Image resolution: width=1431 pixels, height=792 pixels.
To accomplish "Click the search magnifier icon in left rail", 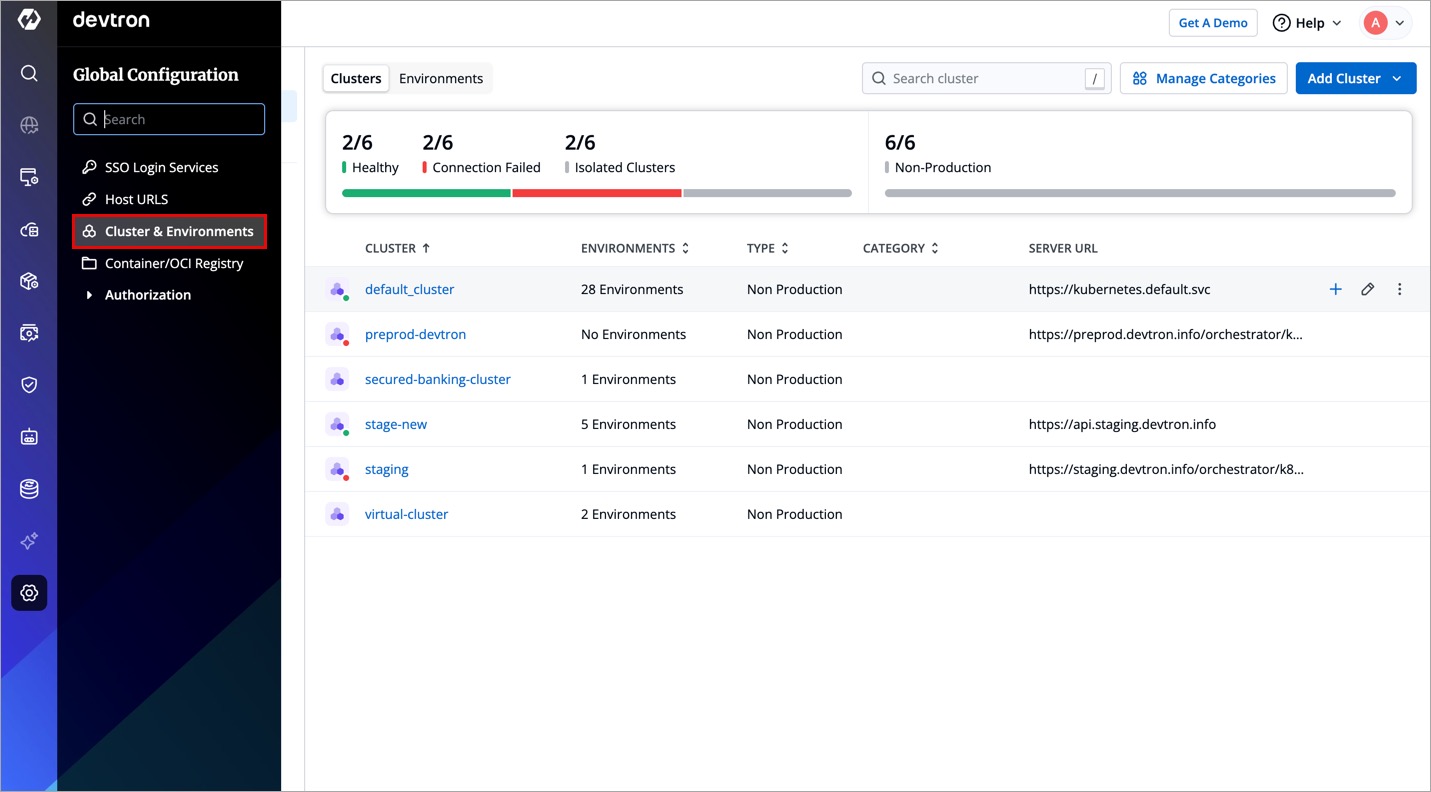I will coord(29,73).
